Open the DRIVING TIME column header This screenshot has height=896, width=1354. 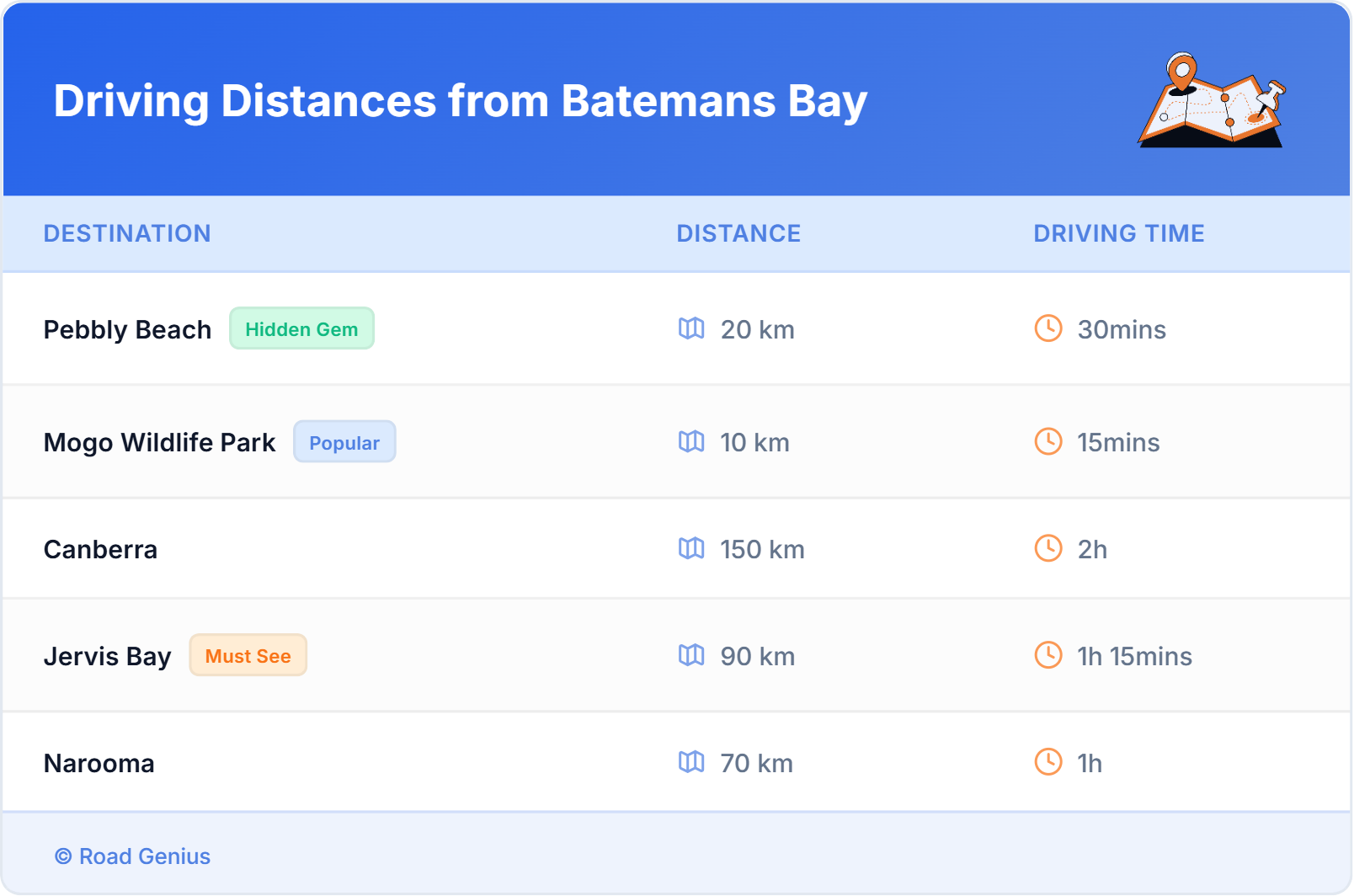1119,233
